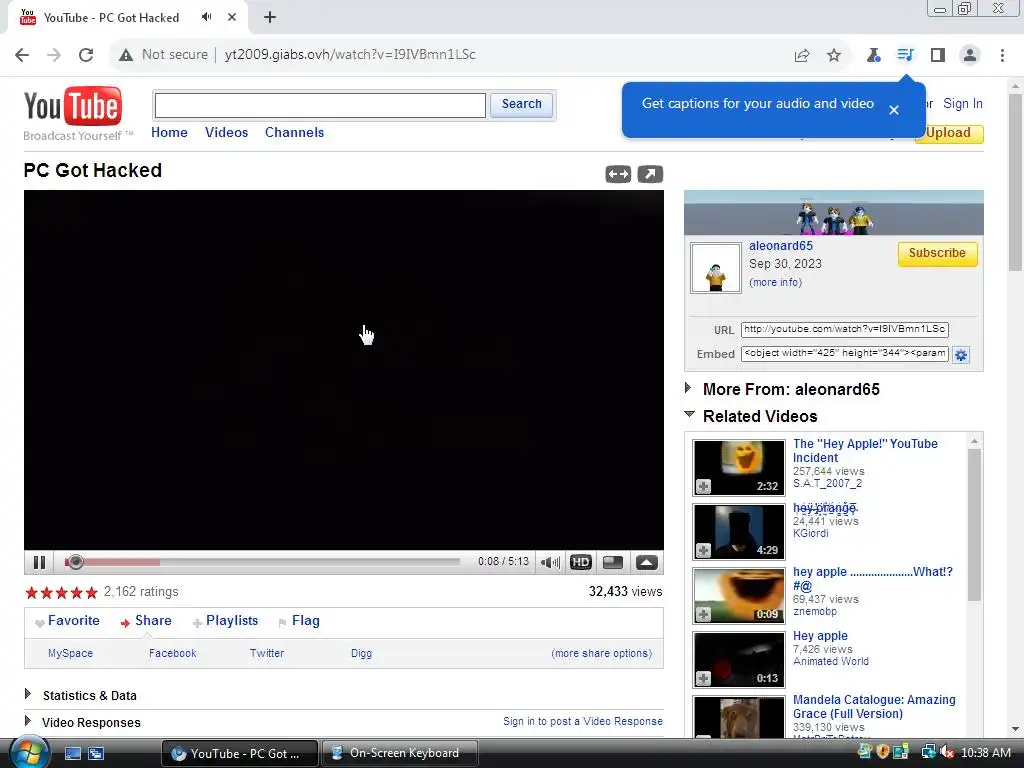Open the Chrome profile avatar
Screen dimensions: 1024x768
point(970,56)
